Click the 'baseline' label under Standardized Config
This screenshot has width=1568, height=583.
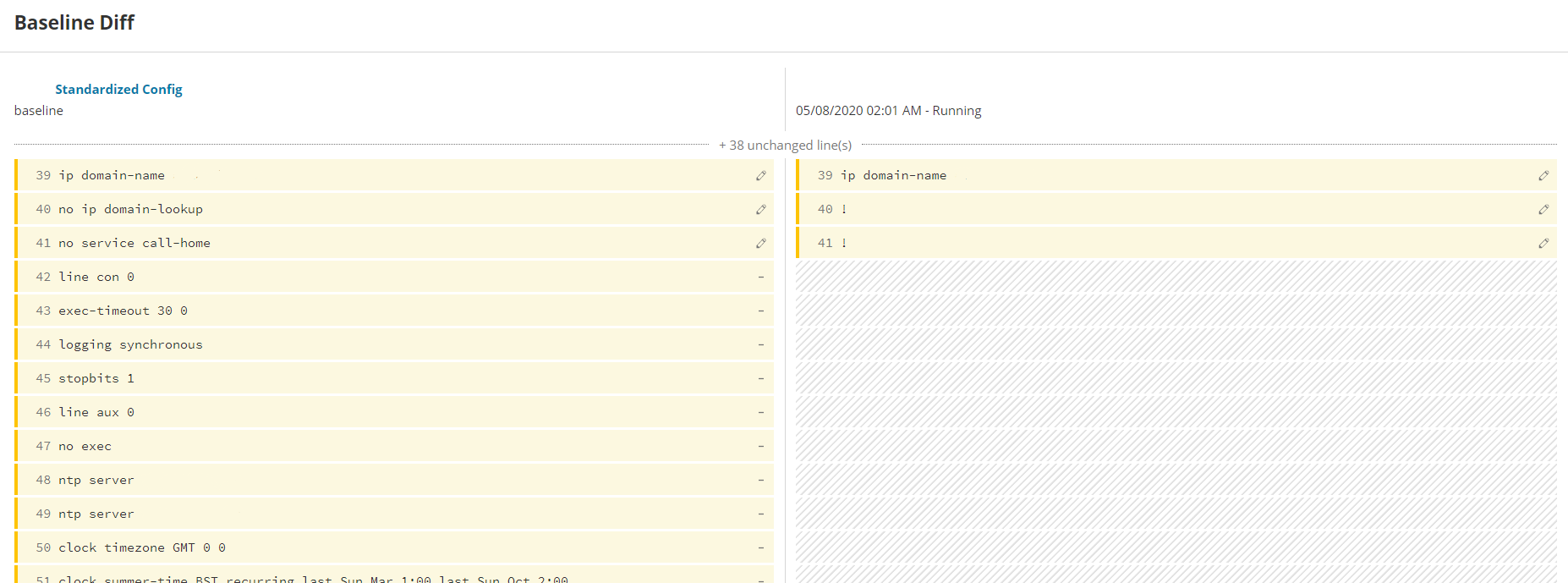pyautogui.click(x=39, y=110)
